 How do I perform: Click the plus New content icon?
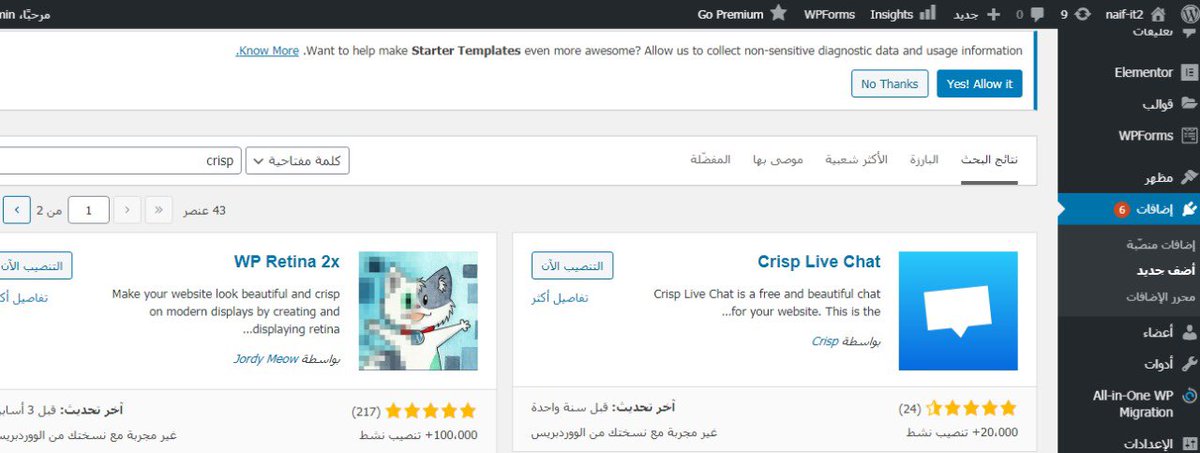993,14
